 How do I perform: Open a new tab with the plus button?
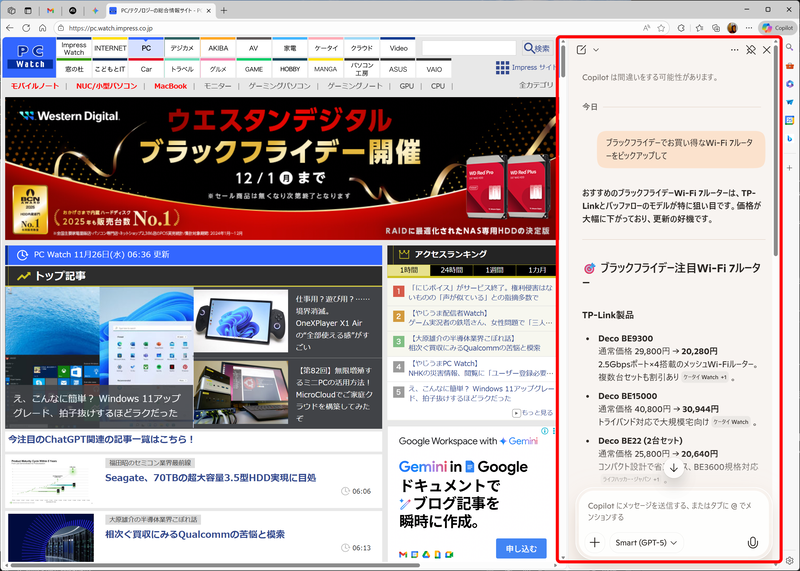[x=223, y=10]
